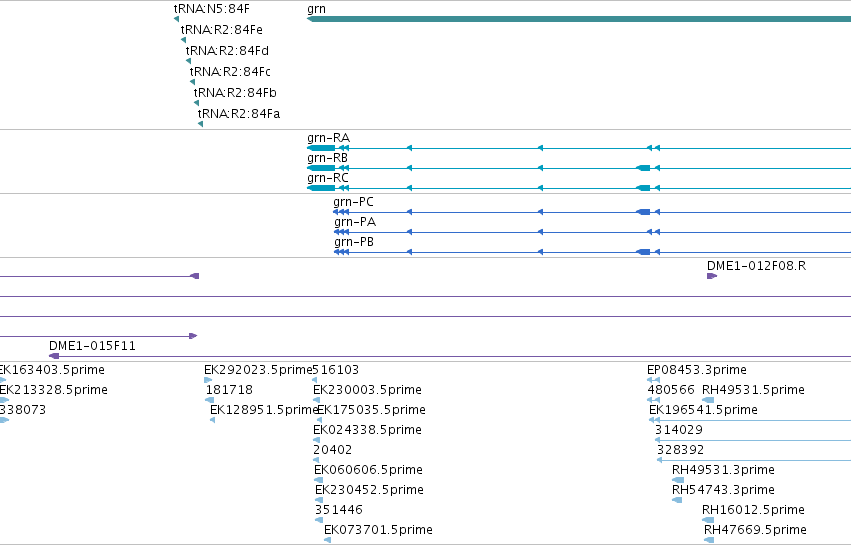851x545 pixels.
Task: Select tRNA:R2:84Fa feature label
Action: pyautogui.click(x=239, y=114)
